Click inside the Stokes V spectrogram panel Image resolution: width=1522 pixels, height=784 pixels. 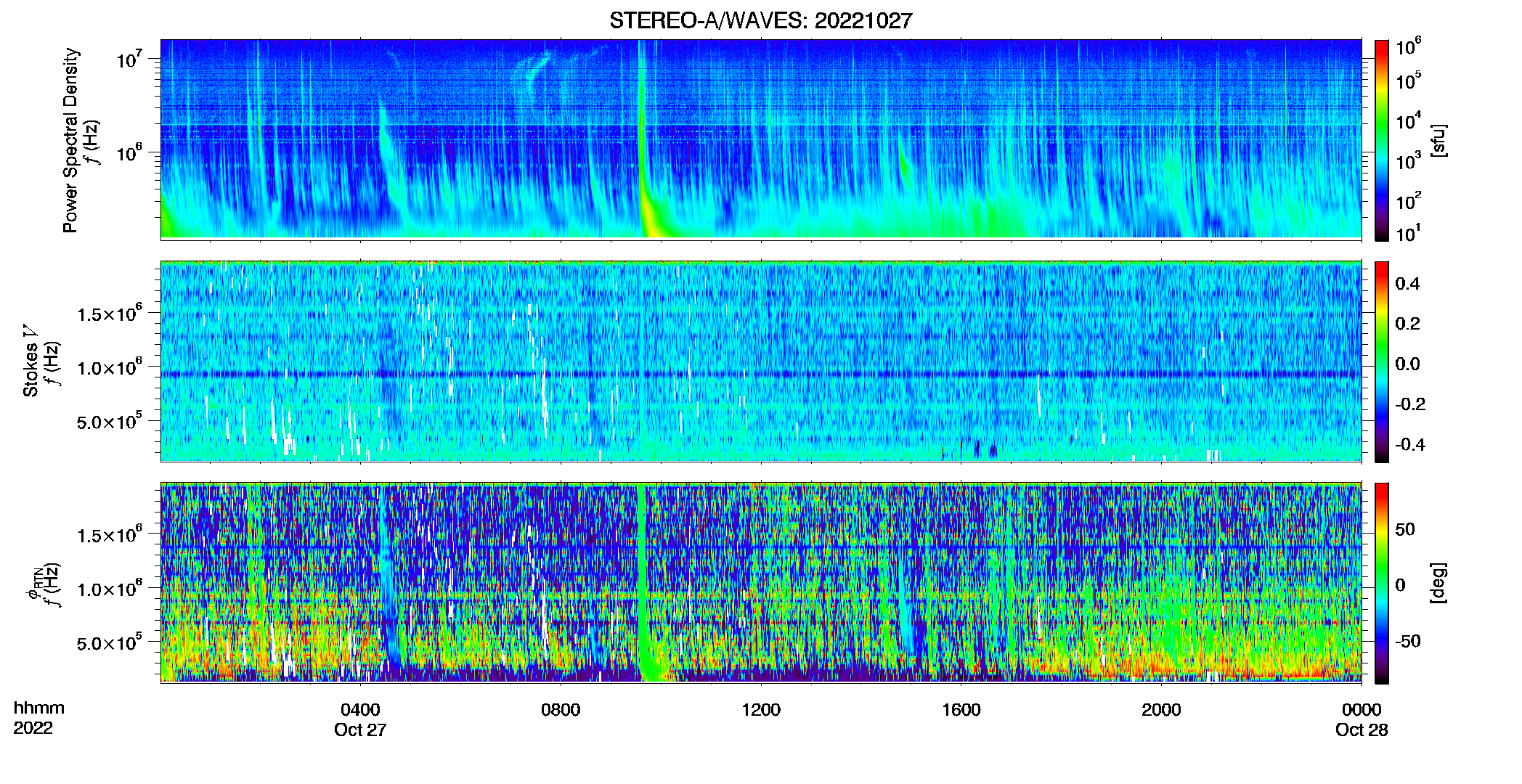pyautogui.click(x=761, y=361)
